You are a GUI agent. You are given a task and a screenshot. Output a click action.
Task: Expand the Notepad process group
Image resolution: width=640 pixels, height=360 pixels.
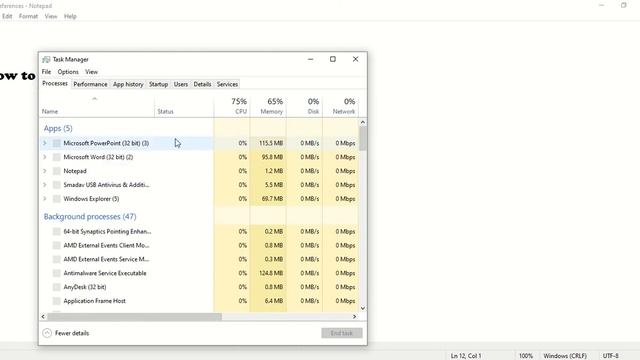(x=45, y=171)
